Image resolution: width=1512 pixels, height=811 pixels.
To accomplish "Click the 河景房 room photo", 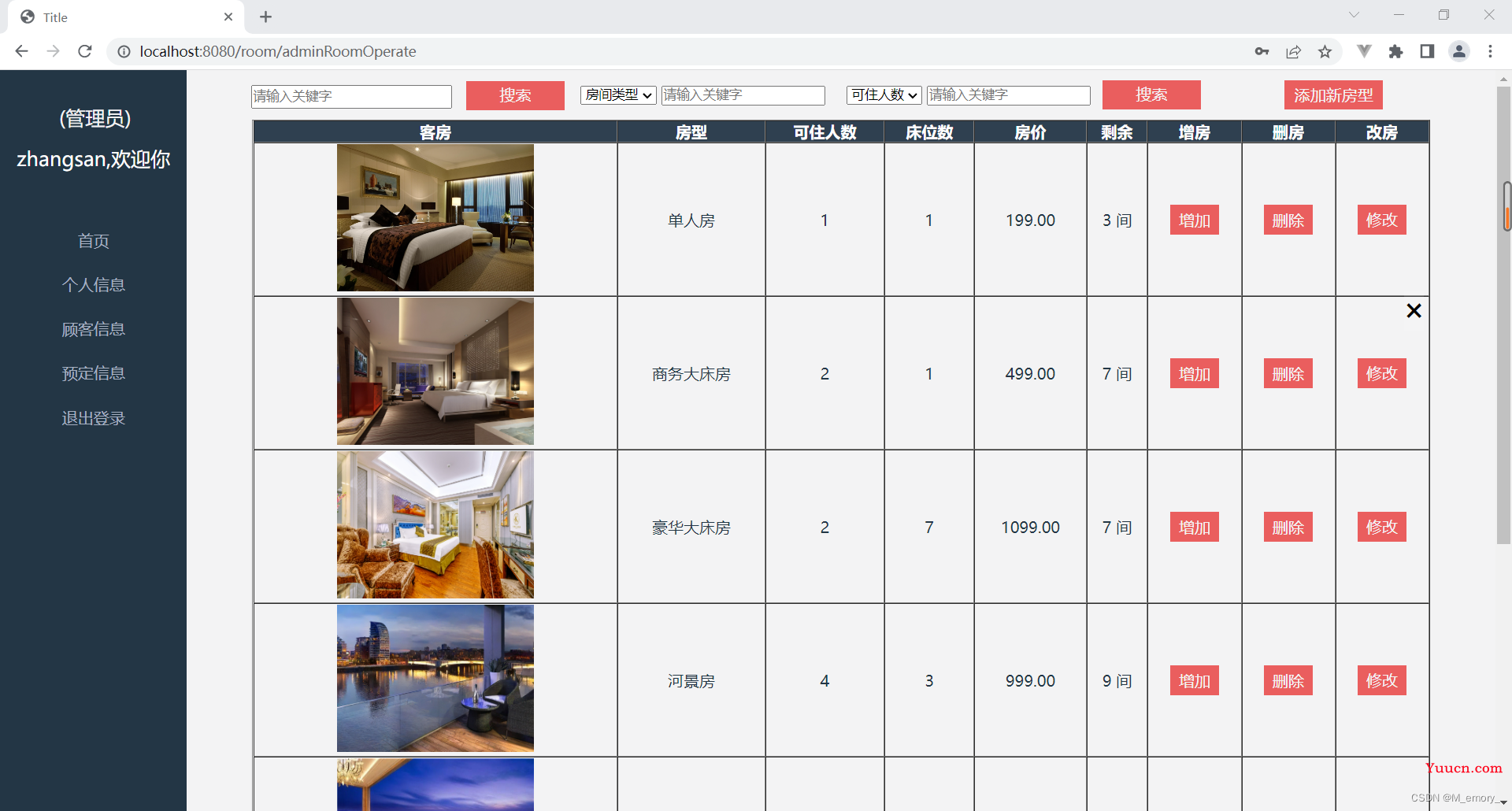I will click(x=435, y=678).
